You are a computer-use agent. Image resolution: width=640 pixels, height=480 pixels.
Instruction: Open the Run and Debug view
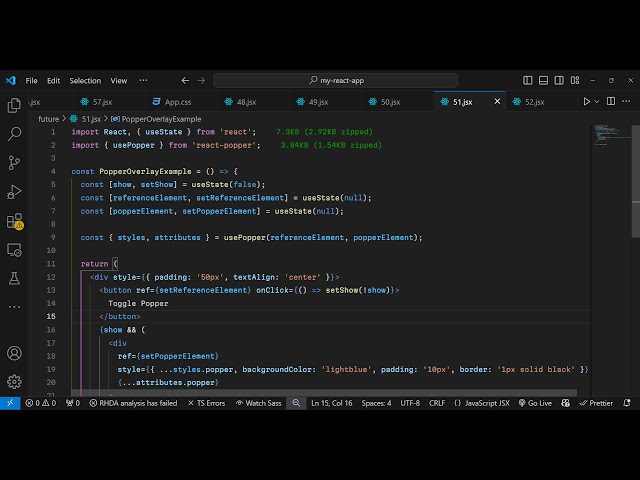tap(14, 191)
